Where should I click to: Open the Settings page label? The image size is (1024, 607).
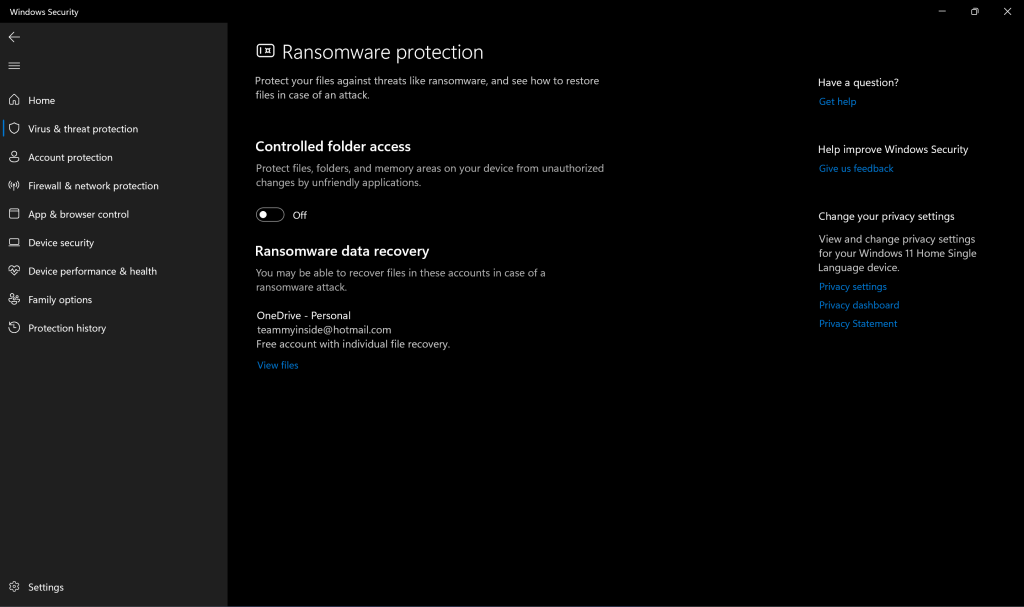[46, 587]
